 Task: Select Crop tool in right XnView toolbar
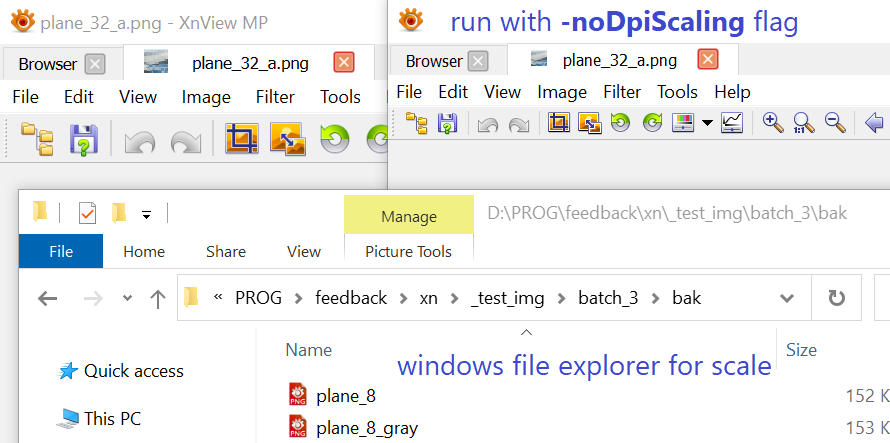(559, 122)
